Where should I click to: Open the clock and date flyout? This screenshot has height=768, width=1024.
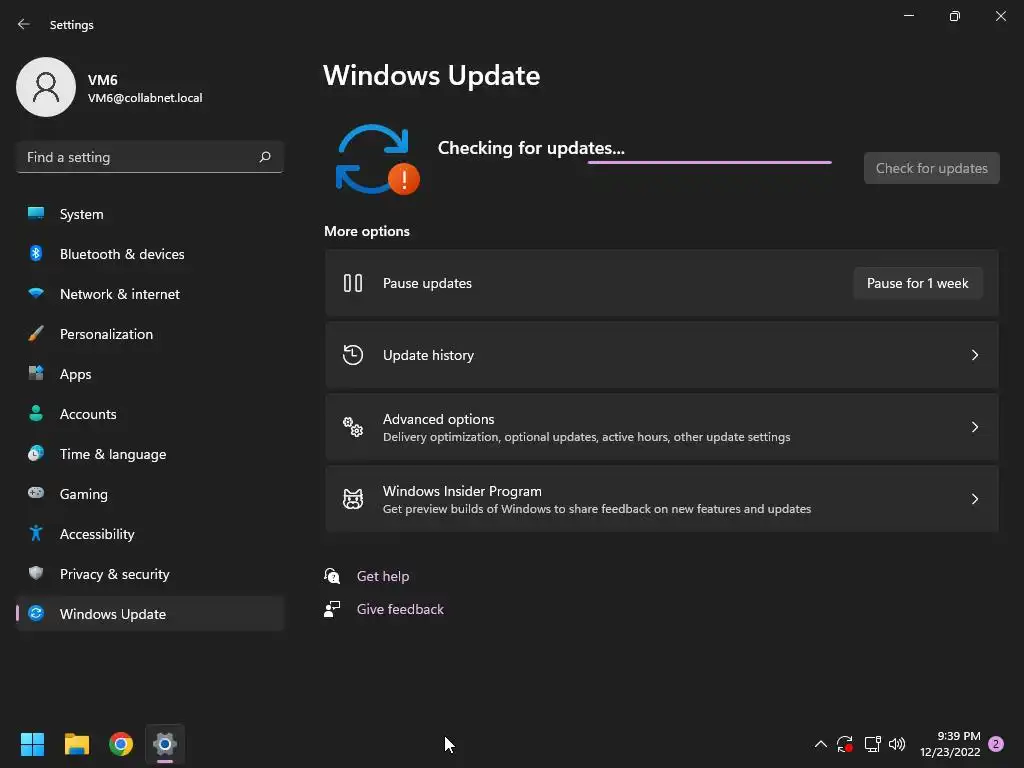[950, 744]
